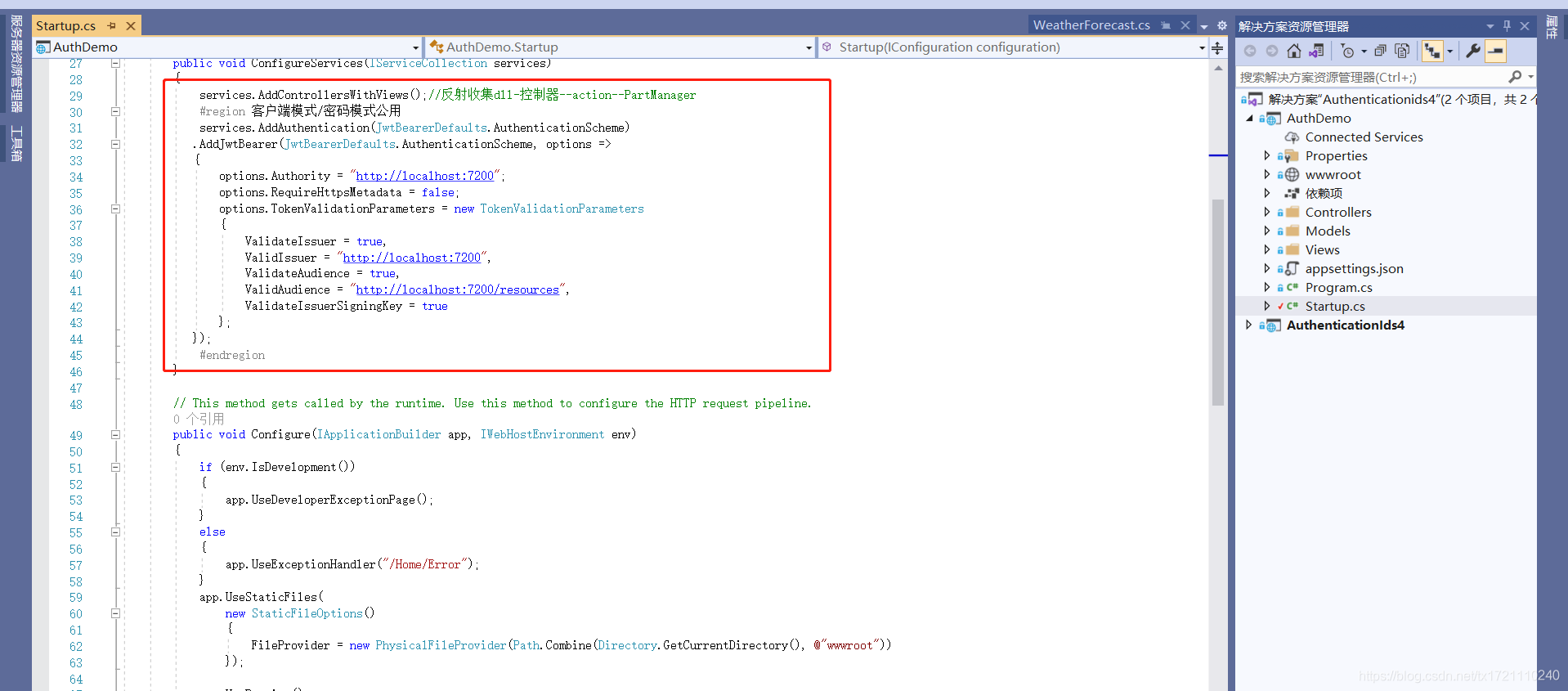Click the Home icon in Solution Explorer toolbar
Screen dimensions: 1568x691
click(1294, 51)
